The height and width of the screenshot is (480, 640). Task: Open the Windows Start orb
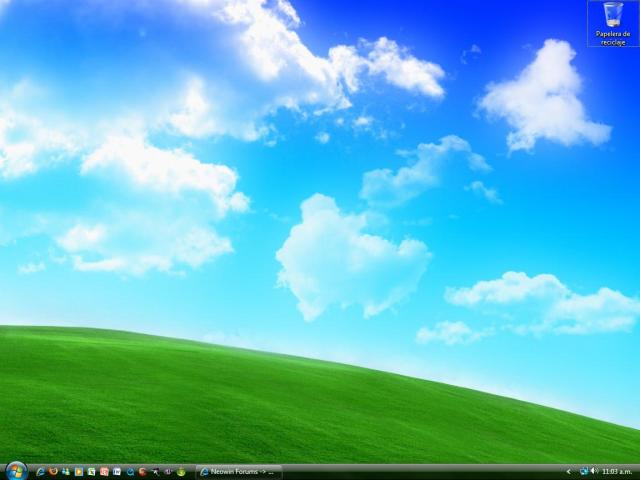(x=16, y=471)
